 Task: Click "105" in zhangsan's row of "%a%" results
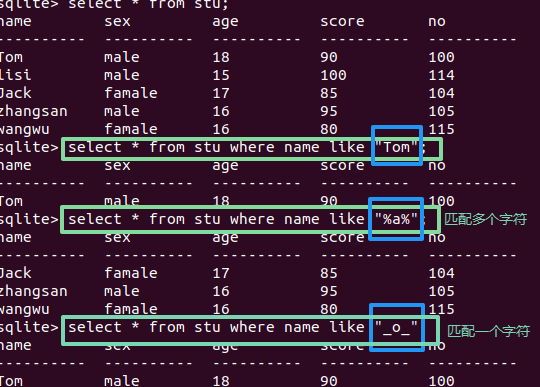[441, 291]
